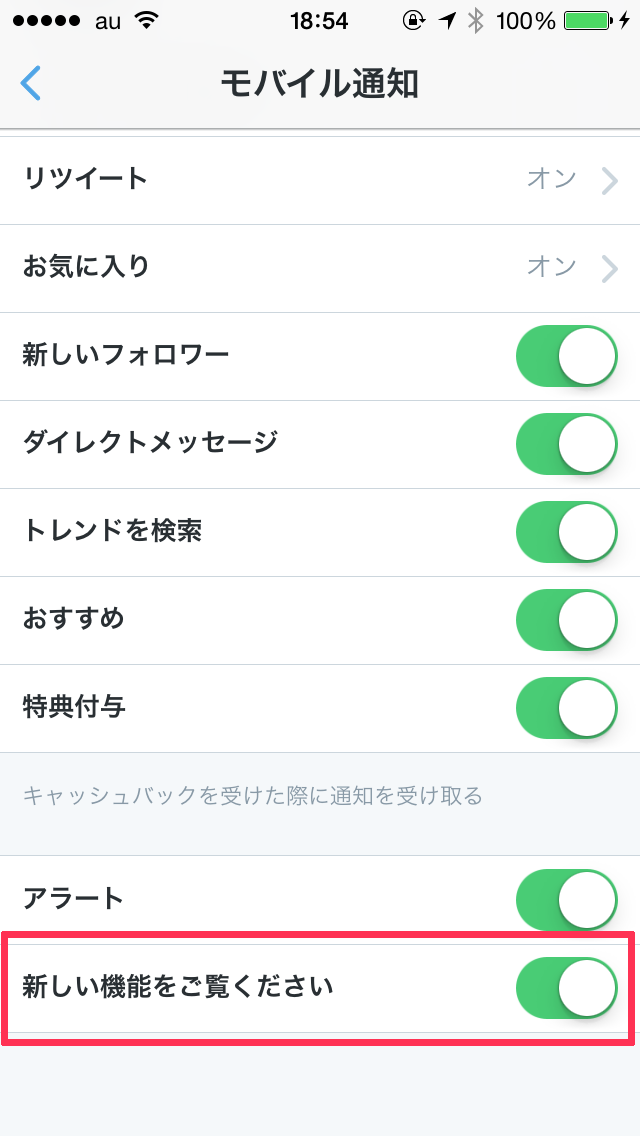
Task: Switch off the 特典付与 notification
Action: pos(566,708)
